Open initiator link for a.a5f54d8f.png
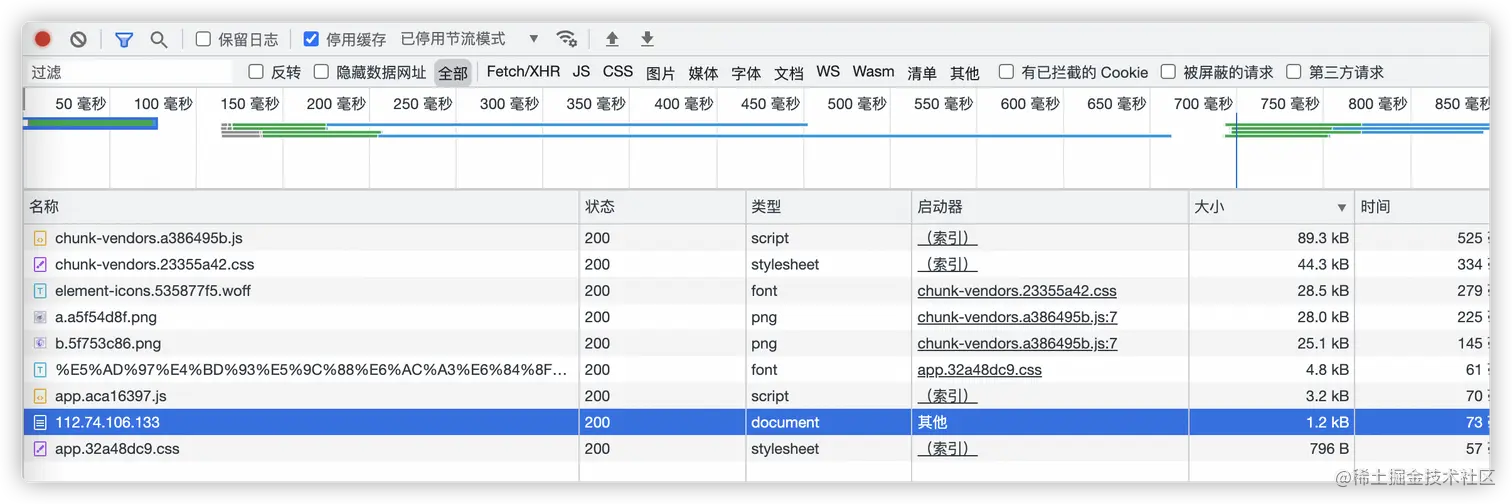Viewport: 1512px width, 504px height. click(x=1017, y=317)
